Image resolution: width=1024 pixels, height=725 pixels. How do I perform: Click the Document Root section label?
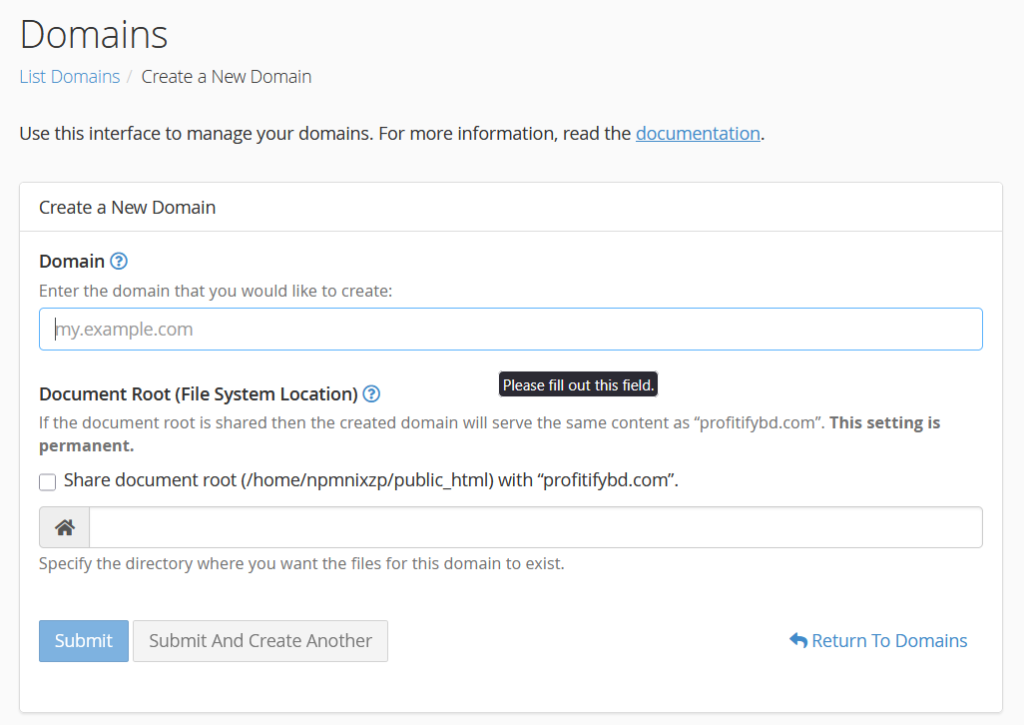pos(199,394)
